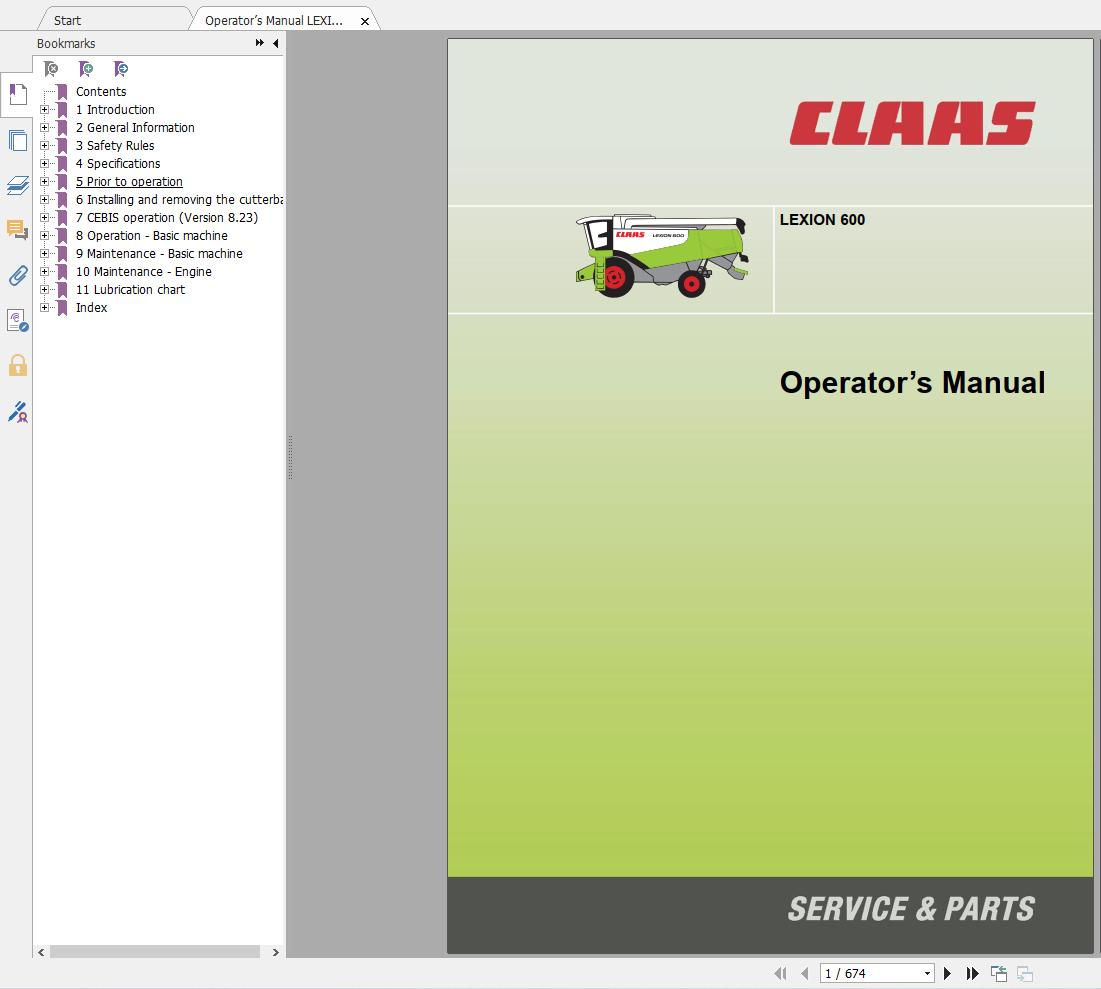Open the Security settings panel

coord(17,366)
